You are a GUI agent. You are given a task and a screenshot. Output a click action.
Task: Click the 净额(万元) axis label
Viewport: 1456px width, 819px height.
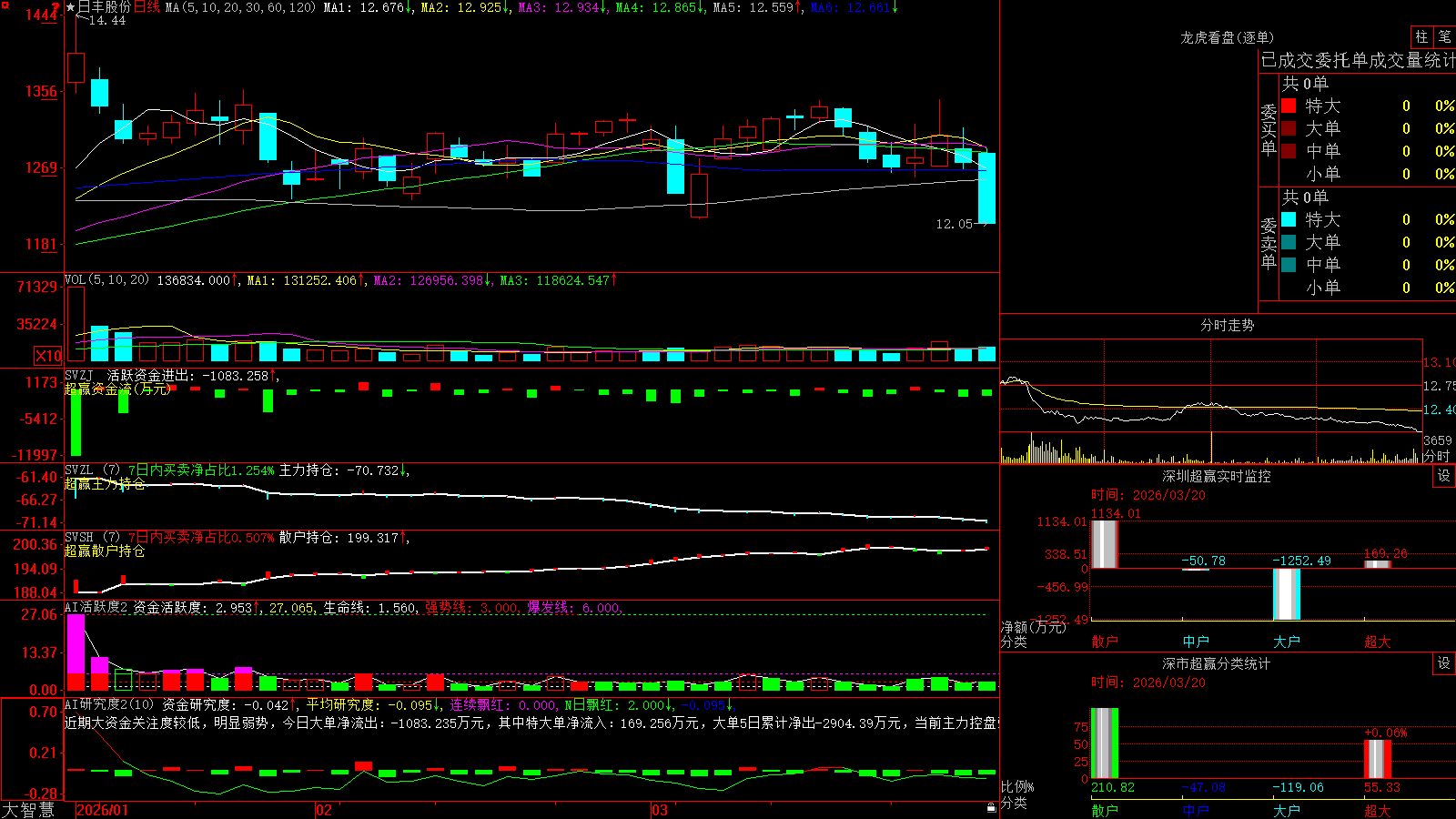1033,627
